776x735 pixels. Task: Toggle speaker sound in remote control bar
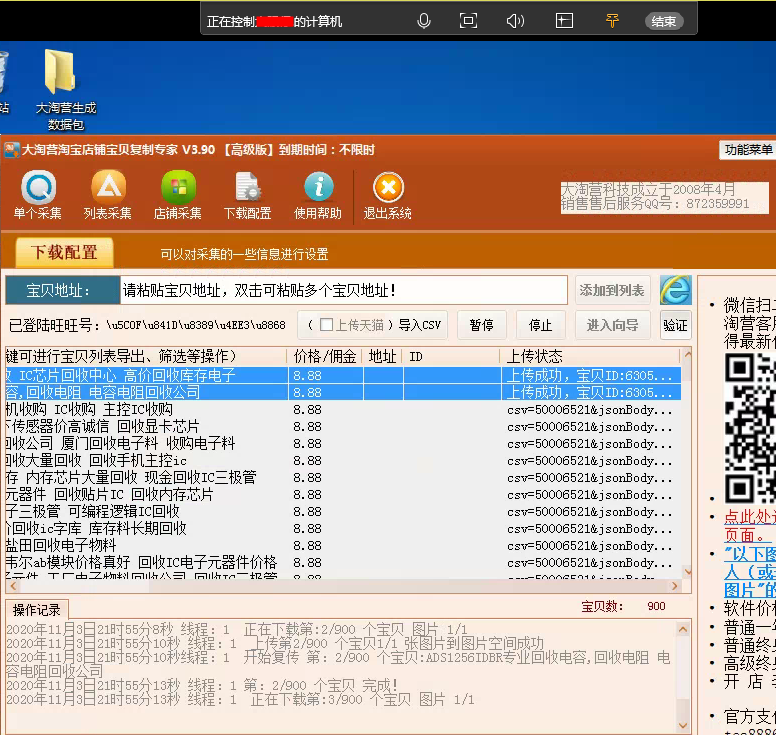pos(515,21)
